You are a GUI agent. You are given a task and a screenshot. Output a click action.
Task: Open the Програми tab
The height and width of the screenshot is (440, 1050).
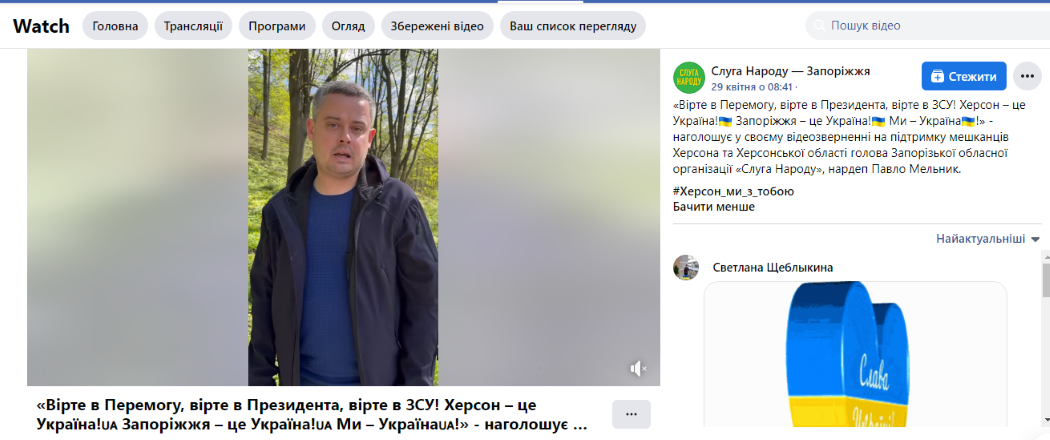277,26
